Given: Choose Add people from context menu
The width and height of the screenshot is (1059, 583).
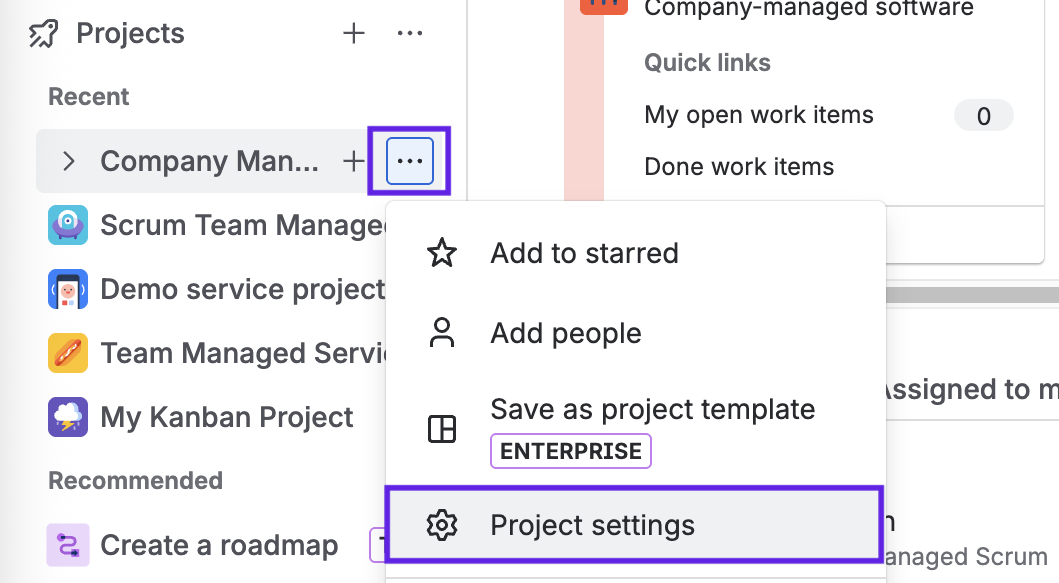Looking at the screenshot, I should 566,333.
